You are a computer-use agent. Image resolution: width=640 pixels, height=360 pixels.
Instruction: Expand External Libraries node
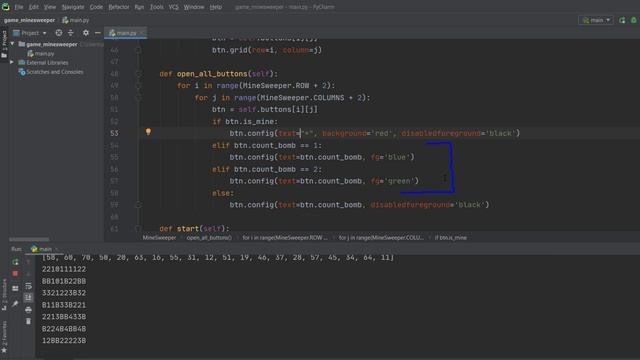point(12,62)
